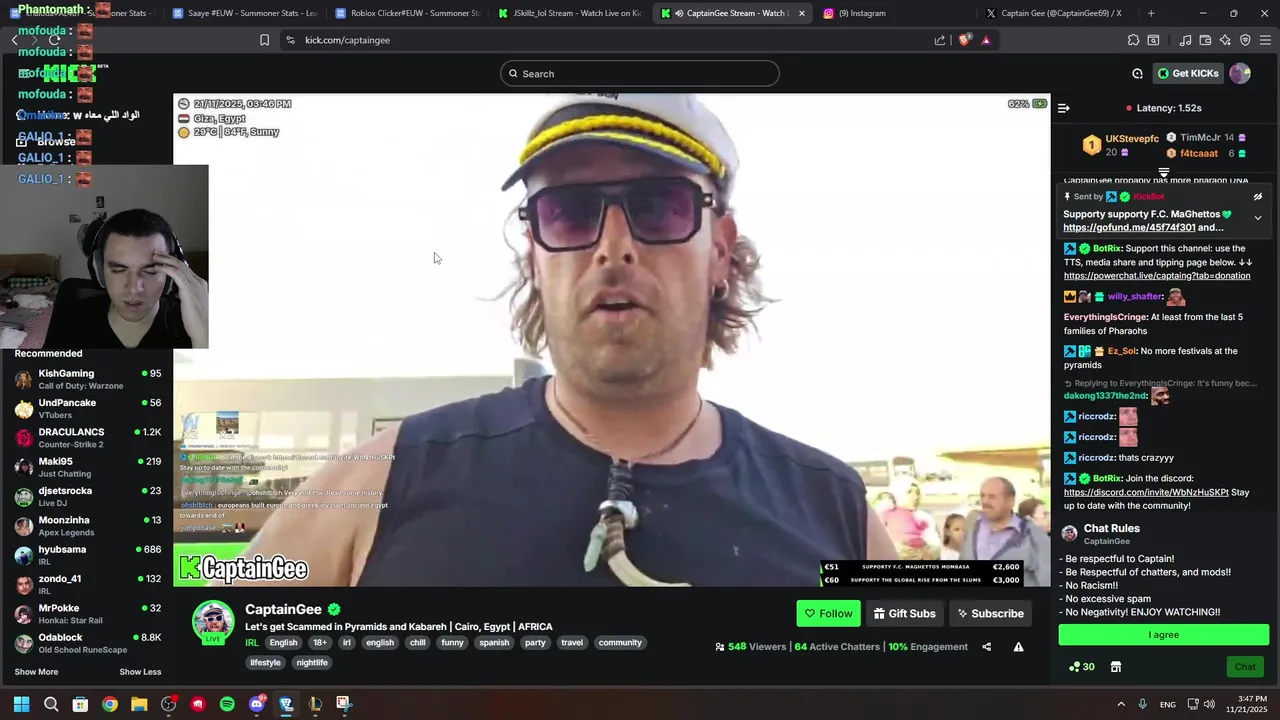The width and height of the screenshot is (1280, 720).
Task: Open recommended channel Maki95
Action: (x=88, y=468)
